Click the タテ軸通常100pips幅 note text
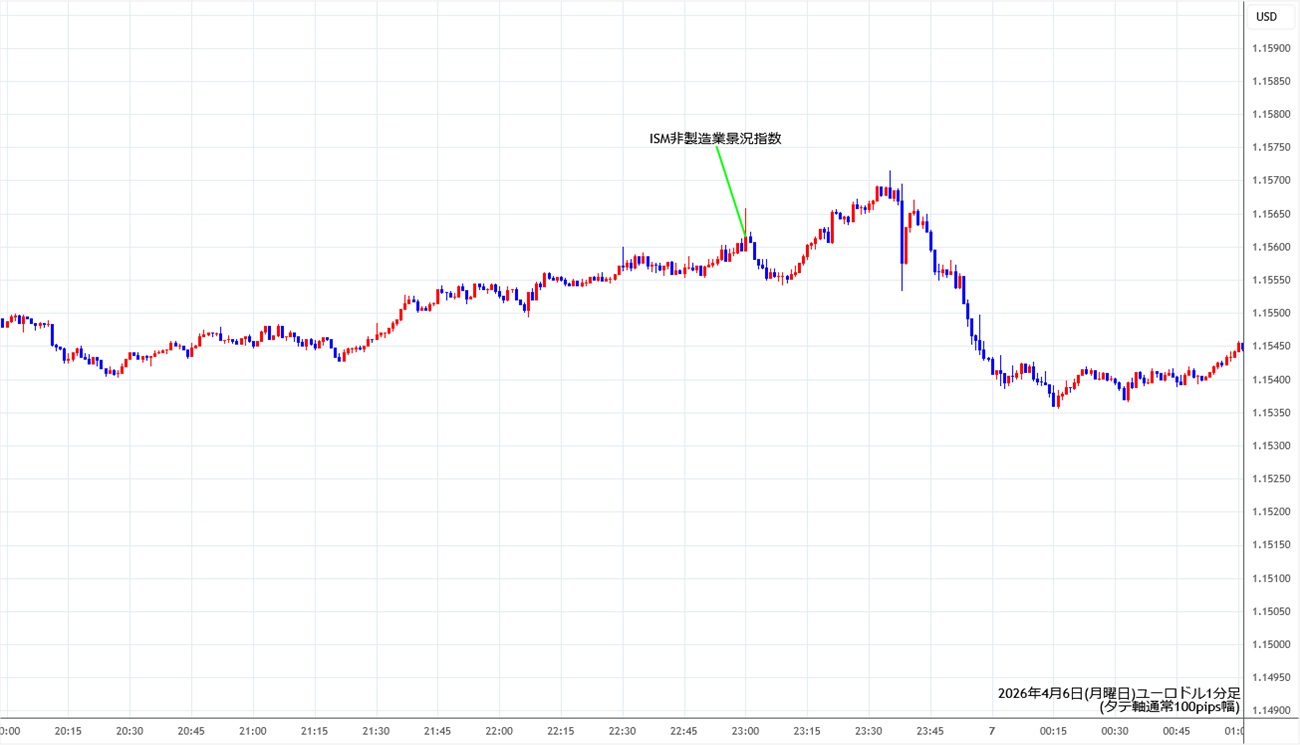The image size is (1300, 745). click(1168, 706)
